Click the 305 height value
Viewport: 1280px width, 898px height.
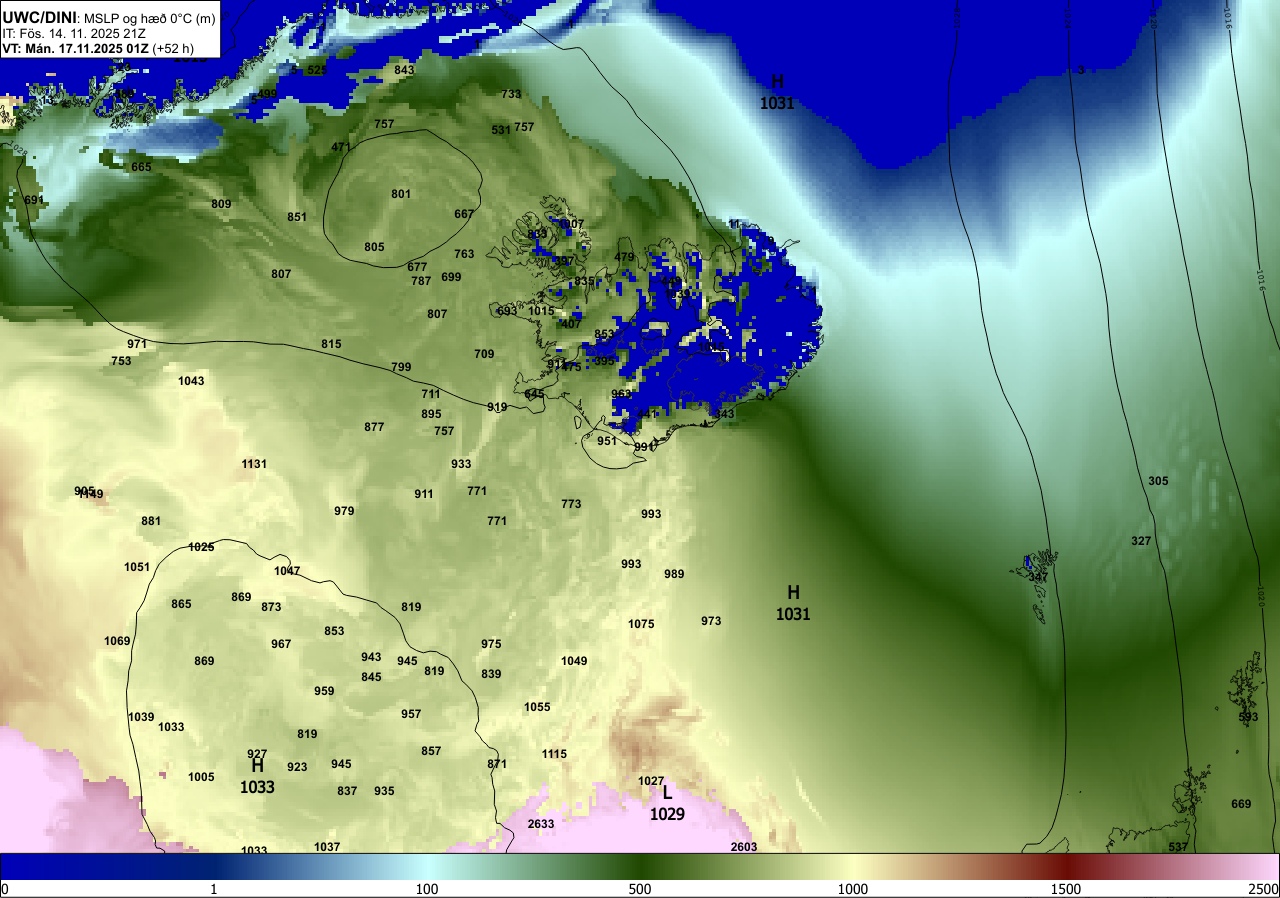[x=1158, y=481]
